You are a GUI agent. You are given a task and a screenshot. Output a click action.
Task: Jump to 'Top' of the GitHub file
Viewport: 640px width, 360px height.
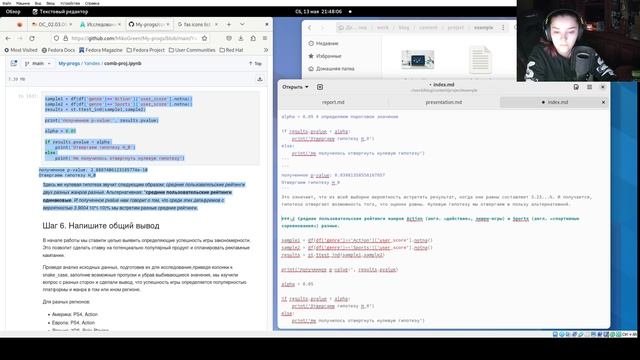click(255, 64)
